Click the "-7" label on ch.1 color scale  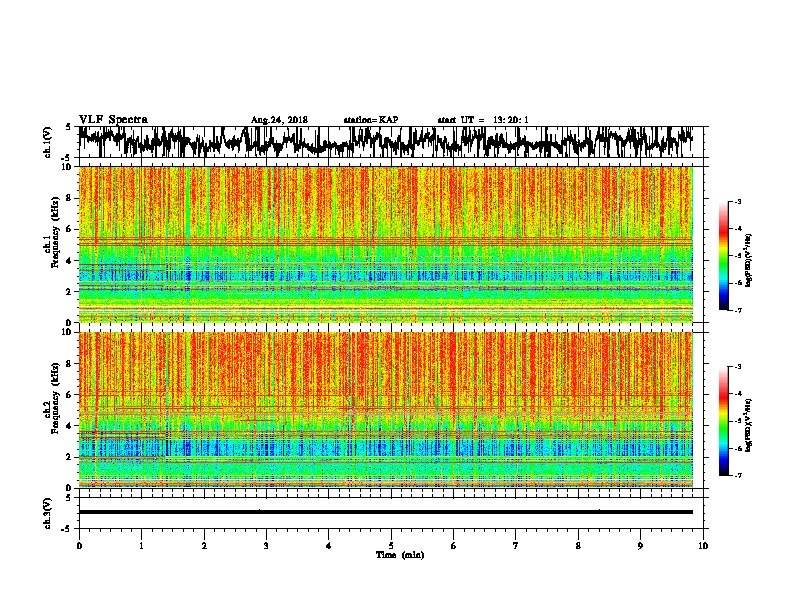[737, 310]
